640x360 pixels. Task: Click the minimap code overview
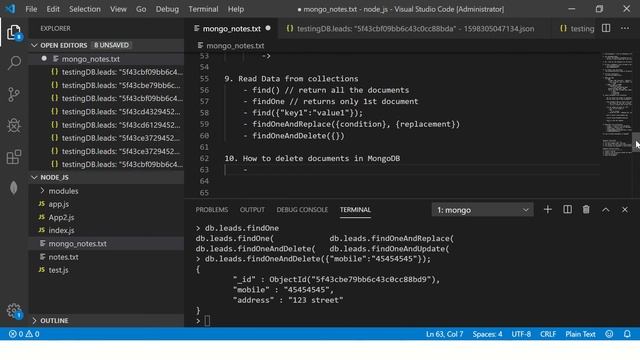click(x=617, y=104)
